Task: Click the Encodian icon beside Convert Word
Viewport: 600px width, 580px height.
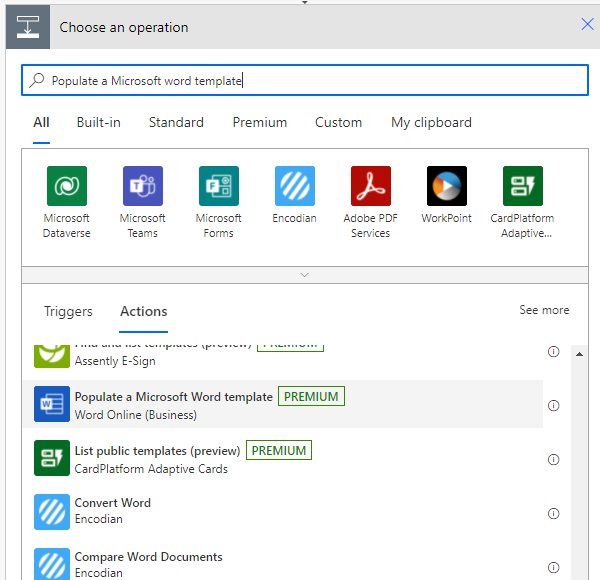Action: [52, 512]
